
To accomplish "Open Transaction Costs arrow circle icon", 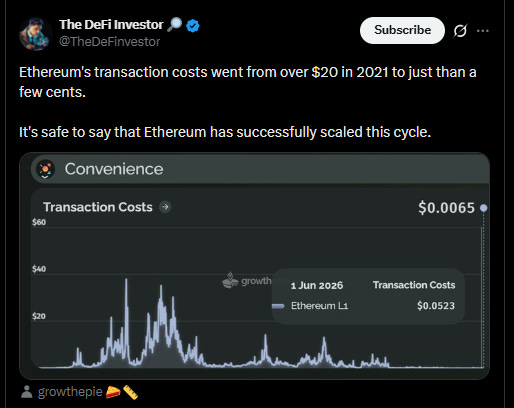I will pyautogui.click(x=165, y=207).
